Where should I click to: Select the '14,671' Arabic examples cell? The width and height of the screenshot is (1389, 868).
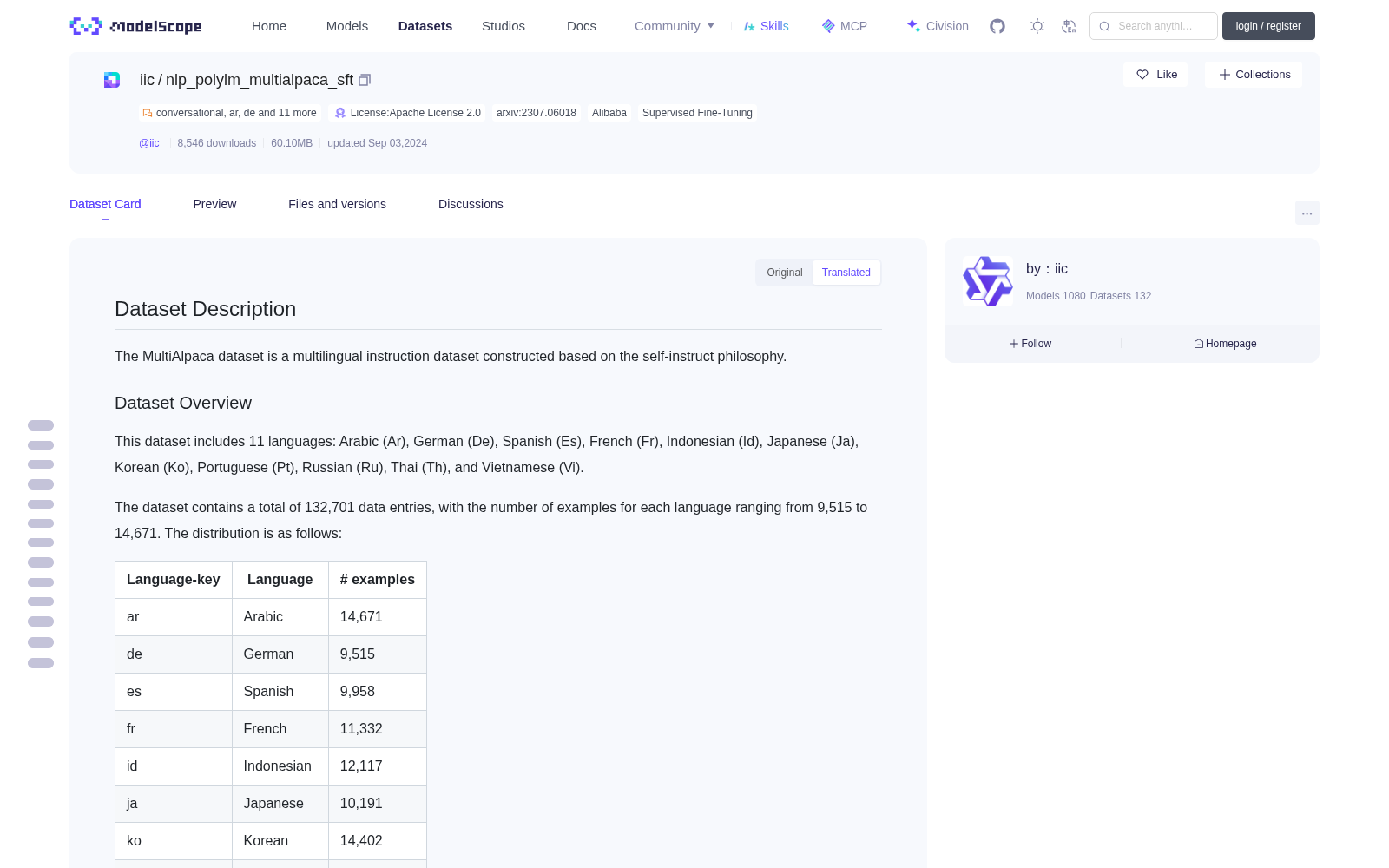pos(377,617)
